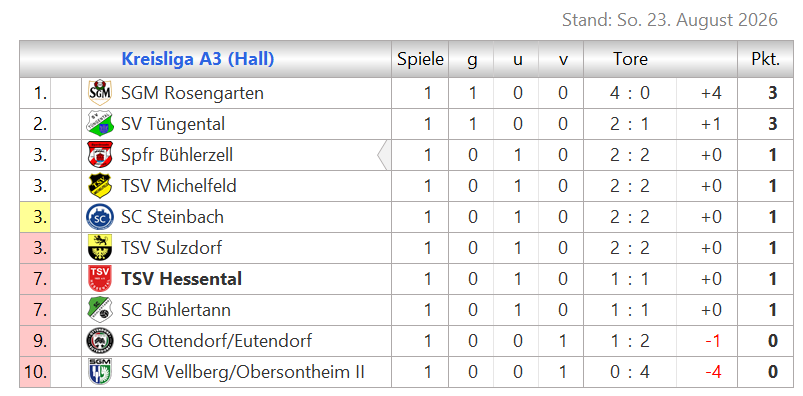The width and height of the screenshot is (803, 396).
Task: Click the yellow rank cell for SC Steinbach
Action: 35,217
